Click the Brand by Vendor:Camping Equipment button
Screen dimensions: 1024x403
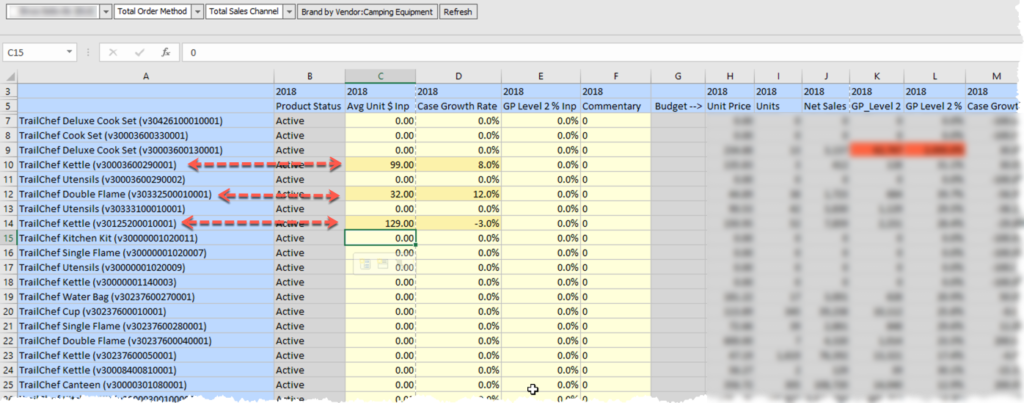367,12
